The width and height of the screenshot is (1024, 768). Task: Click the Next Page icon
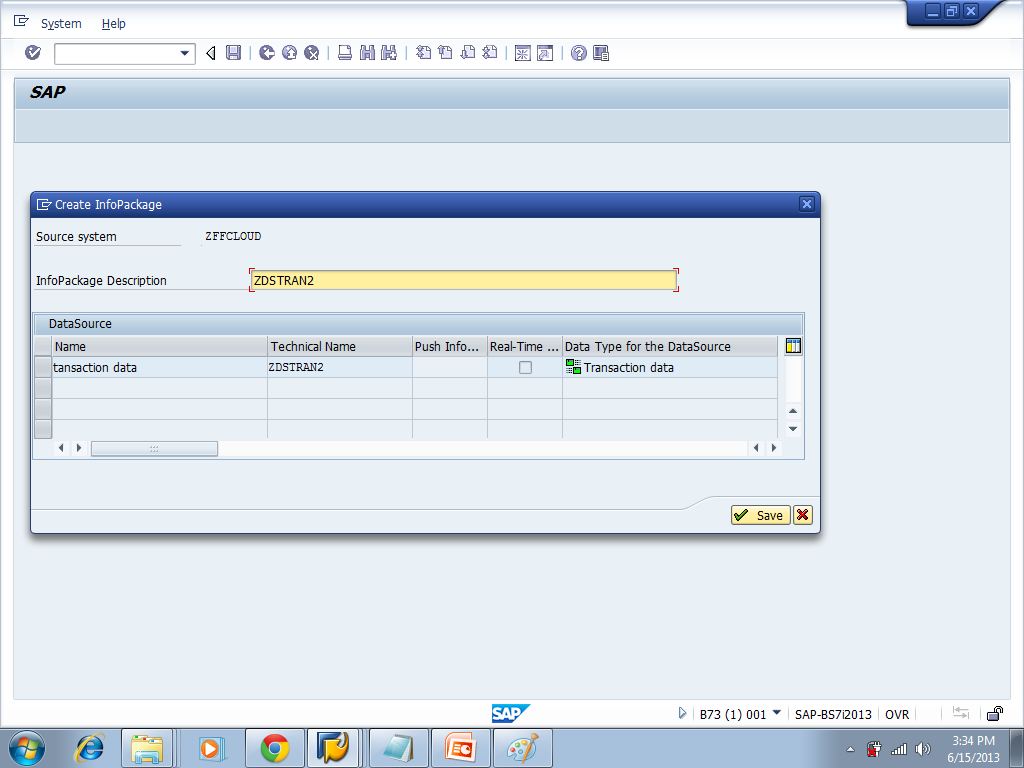pos(468,53)
